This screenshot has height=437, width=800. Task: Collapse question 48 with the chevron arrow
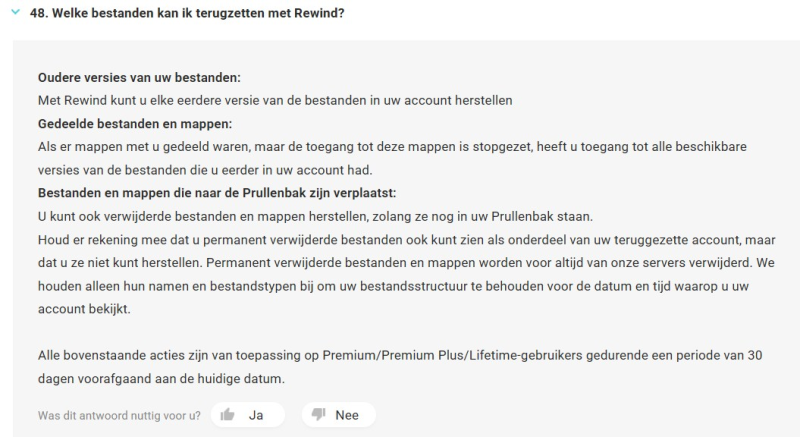coord(14,14)
